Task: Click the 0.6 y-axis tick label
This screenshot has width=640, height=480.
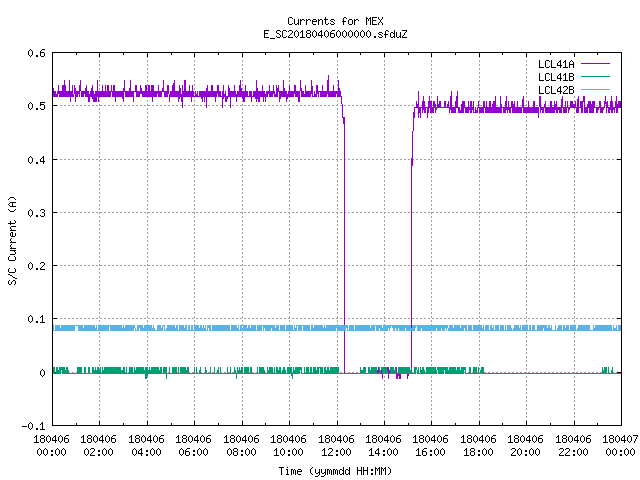Action: click(x=36, y=53)
